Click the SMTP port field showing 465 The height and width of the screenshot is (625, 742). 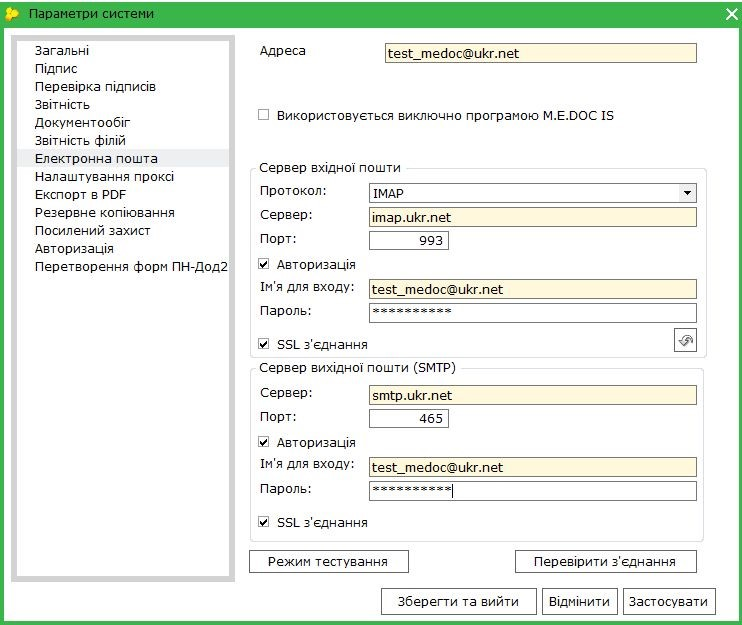[408, 418]
